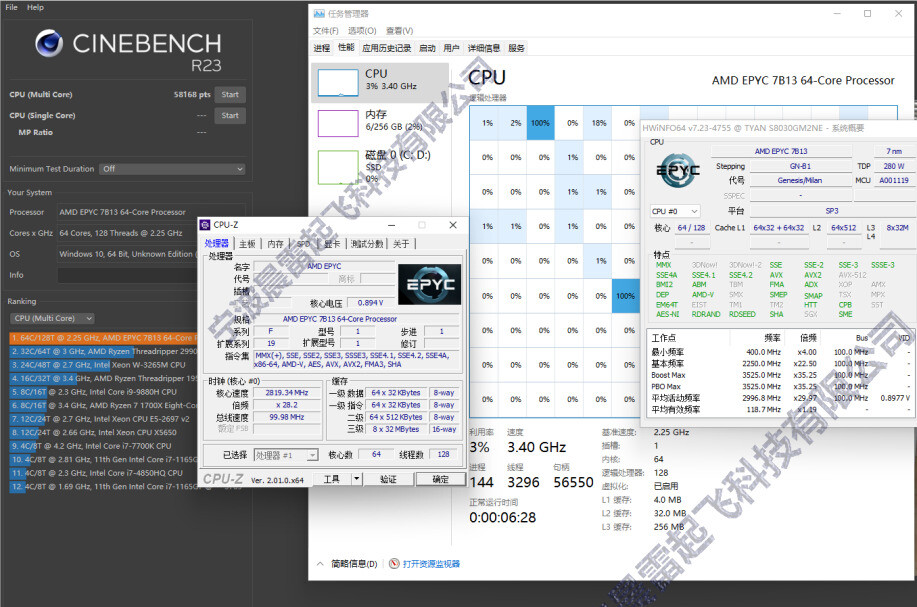
Task: Select ranking entry Intel Core i9-9880H
Action: pyautogui.click(x=104, y=392)
